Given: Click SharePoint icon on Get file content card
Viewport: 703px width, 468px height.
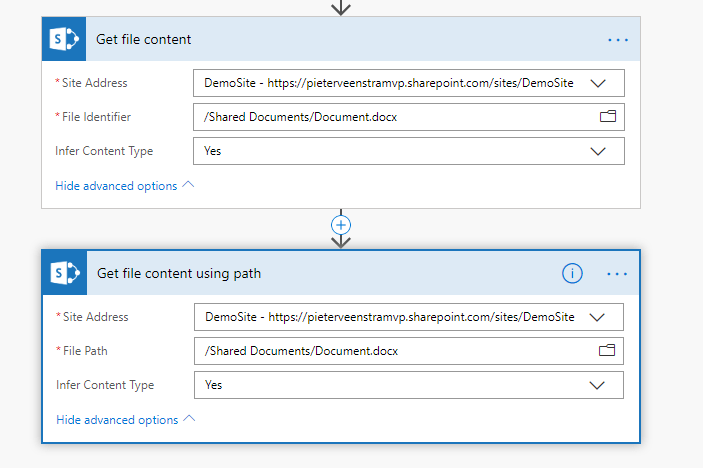Looking at the screenshot, I should (64, 39).
